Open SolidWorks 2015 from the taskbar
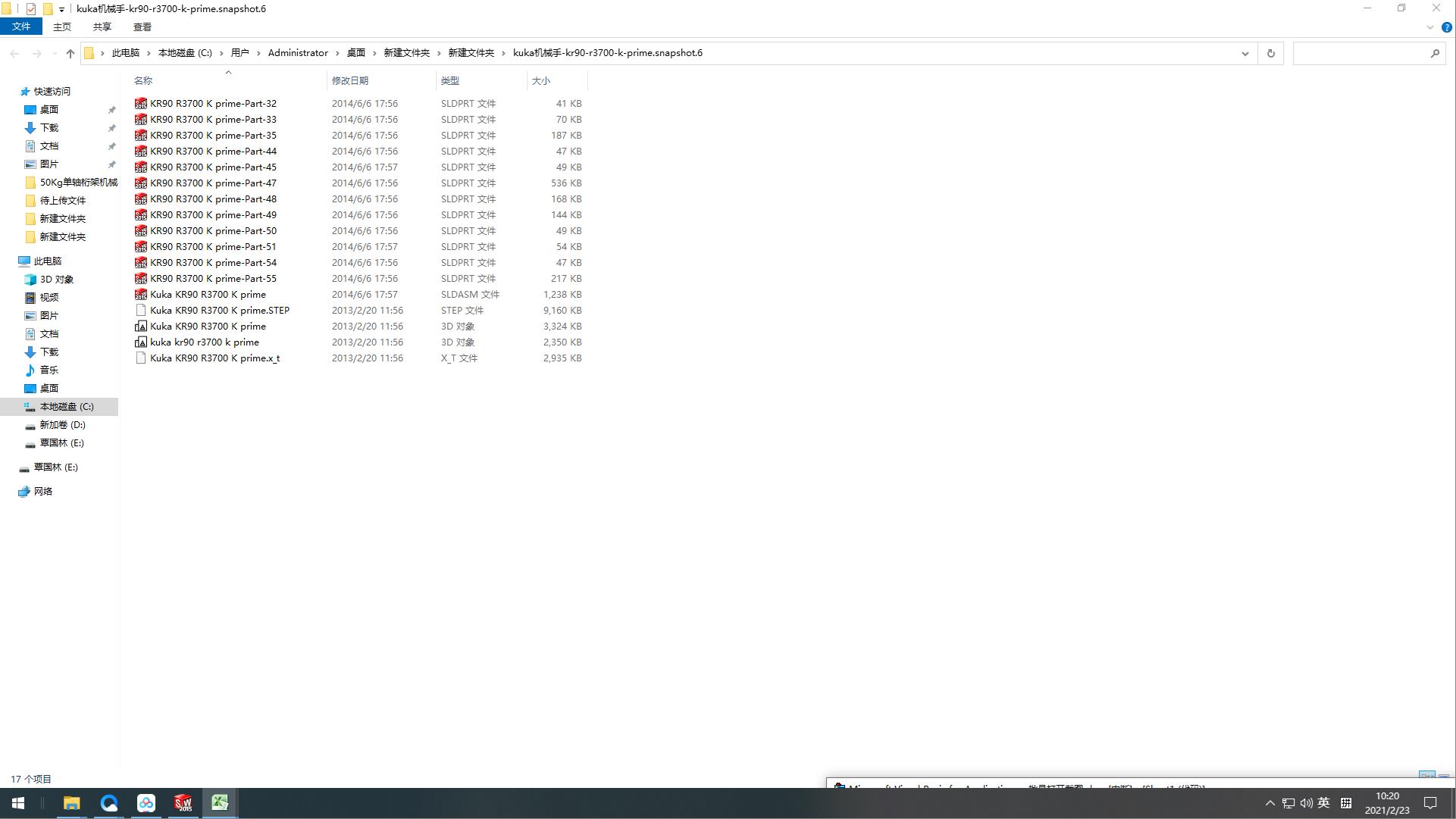Viewport: 1456px width, 819px height. click(183, 803)
